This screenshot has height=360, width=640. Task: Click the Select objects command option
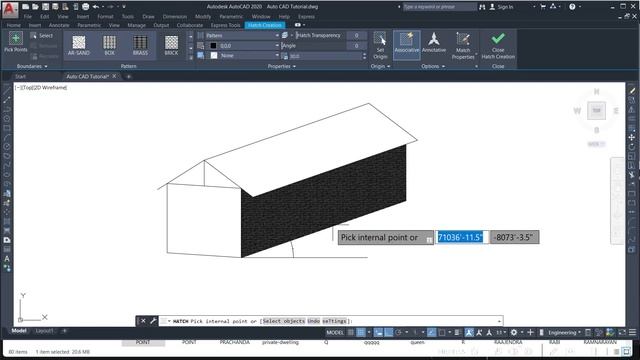coord(283,321)
